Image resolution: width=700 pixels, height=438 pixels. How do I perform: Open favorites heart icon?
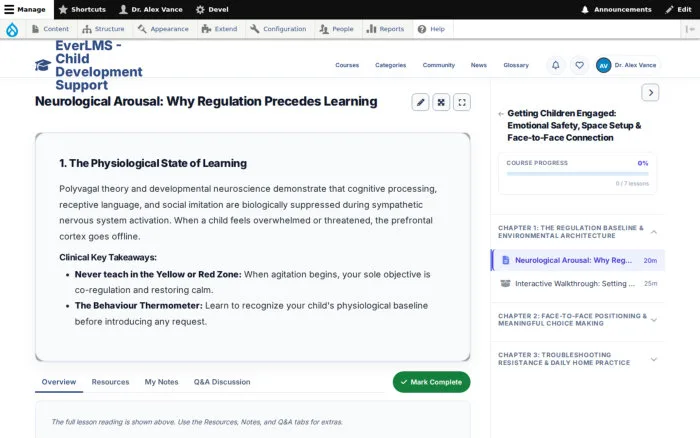click(x=579, y=65)
